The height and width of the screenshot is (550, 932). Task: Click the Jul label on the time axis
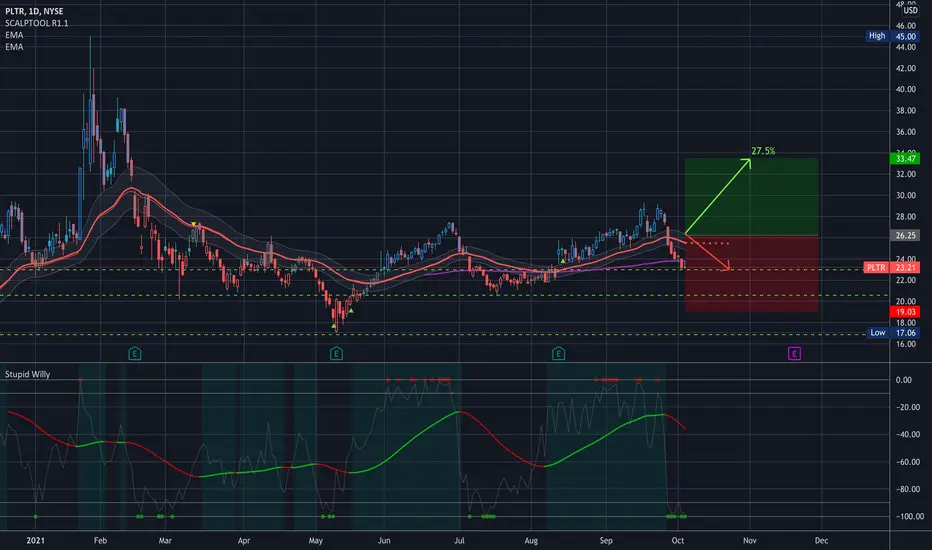click(459, 540)
